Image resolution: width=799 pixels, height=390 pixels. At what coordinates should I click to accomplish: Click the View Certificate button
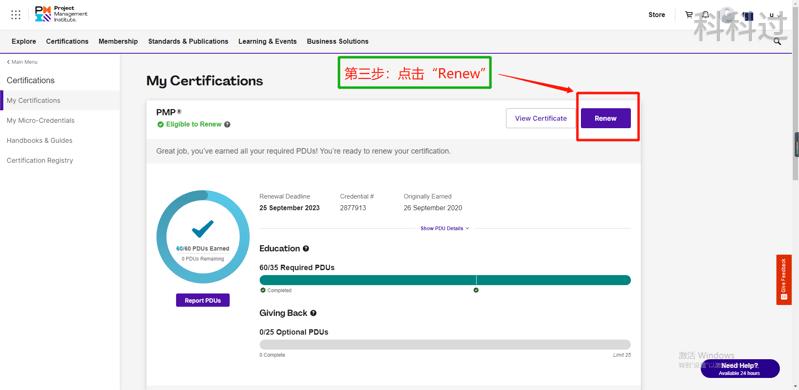541,118
